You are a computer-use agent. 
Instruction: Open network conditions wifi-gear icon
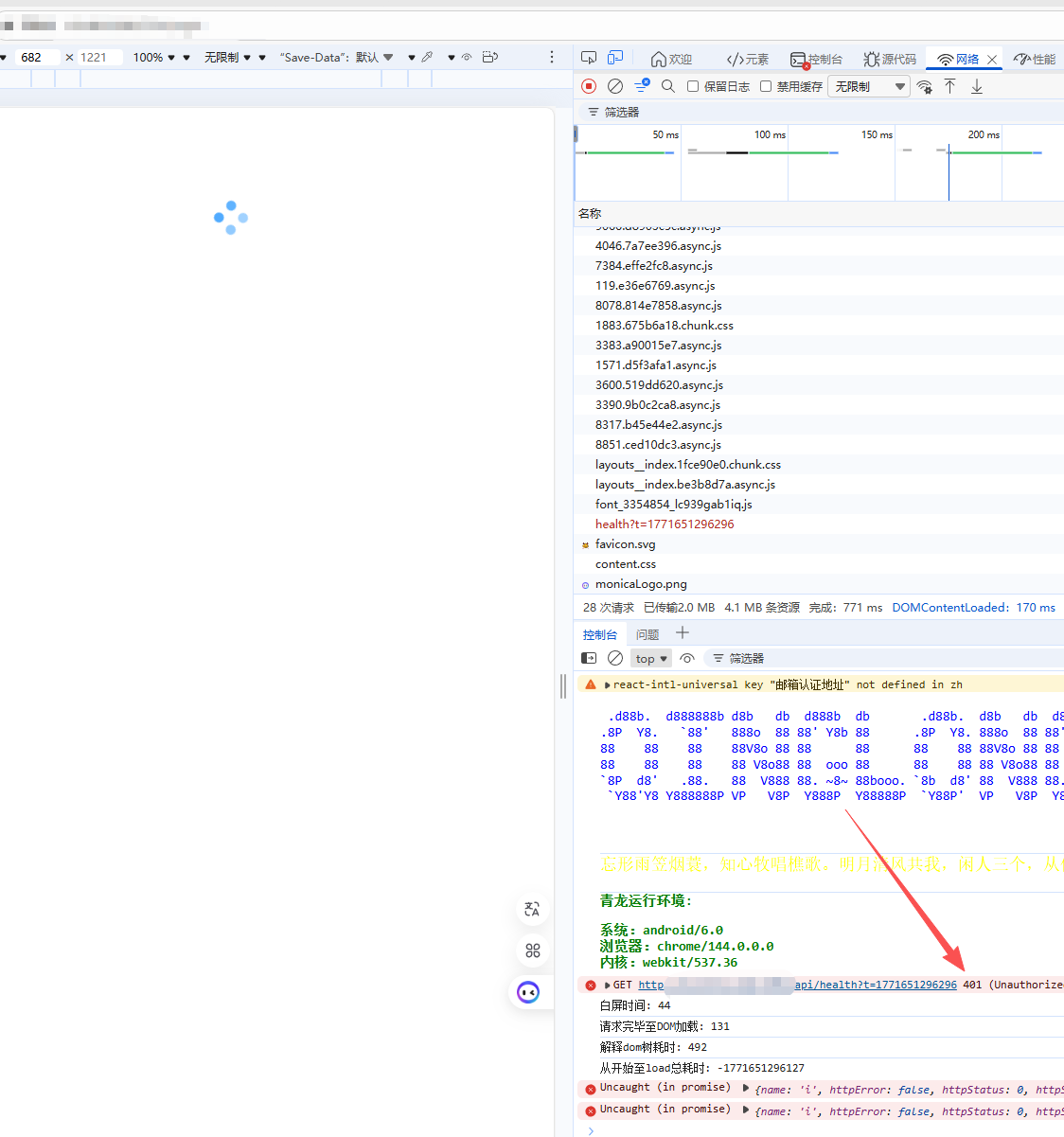coord(924,87)
